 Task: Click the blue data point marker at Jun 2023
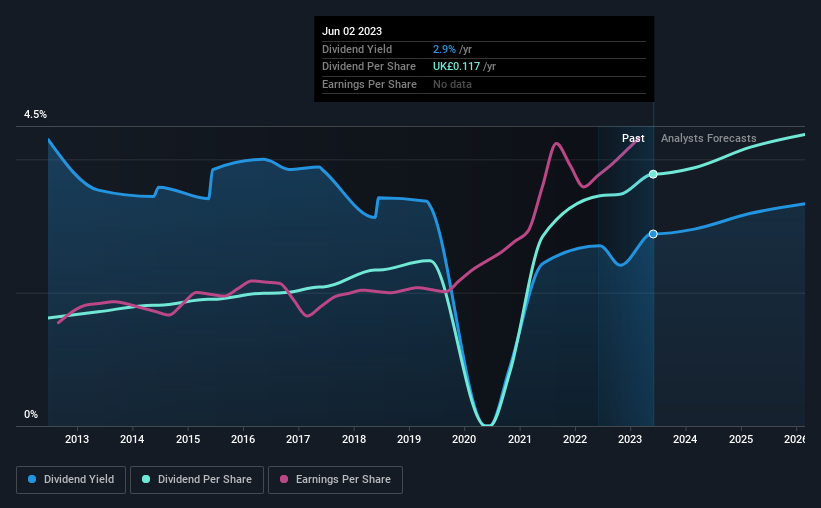tap(653, 234)
